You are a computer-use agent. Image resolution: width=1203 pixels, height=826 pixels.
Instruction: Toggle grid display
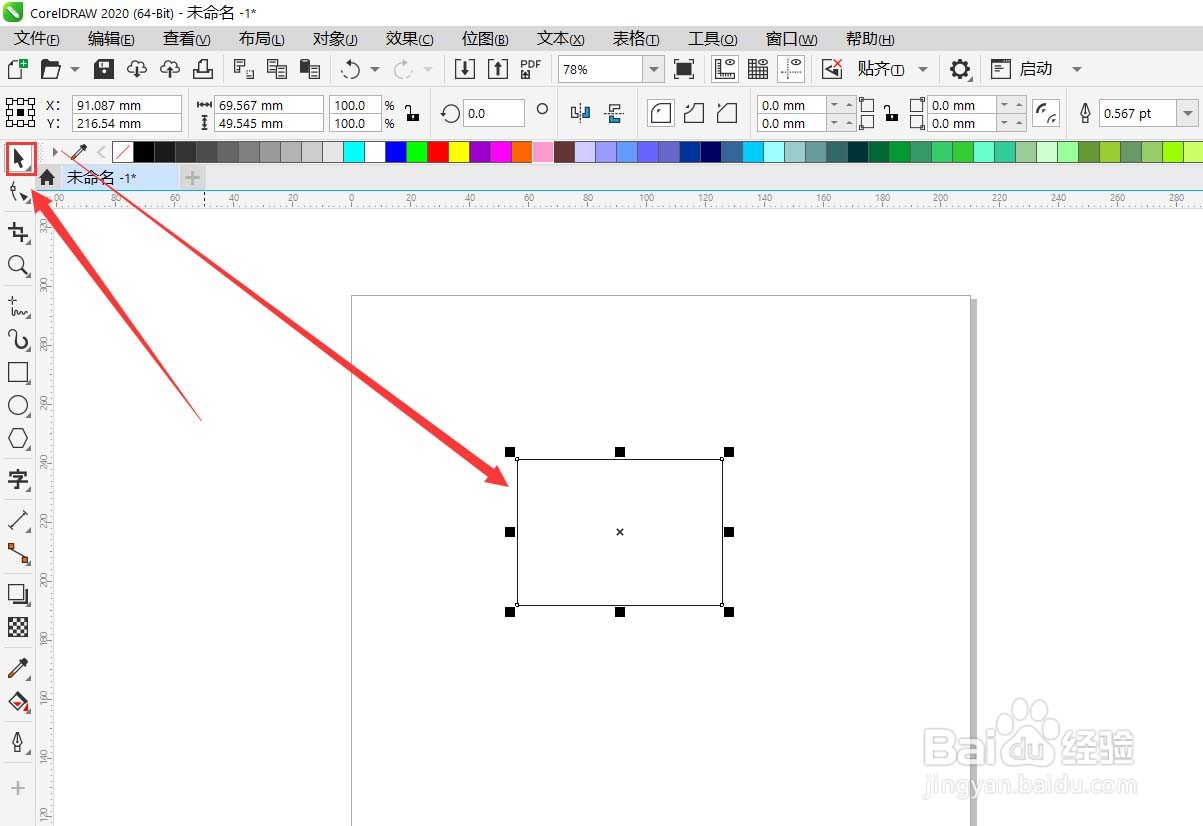[x=758, y=69]
